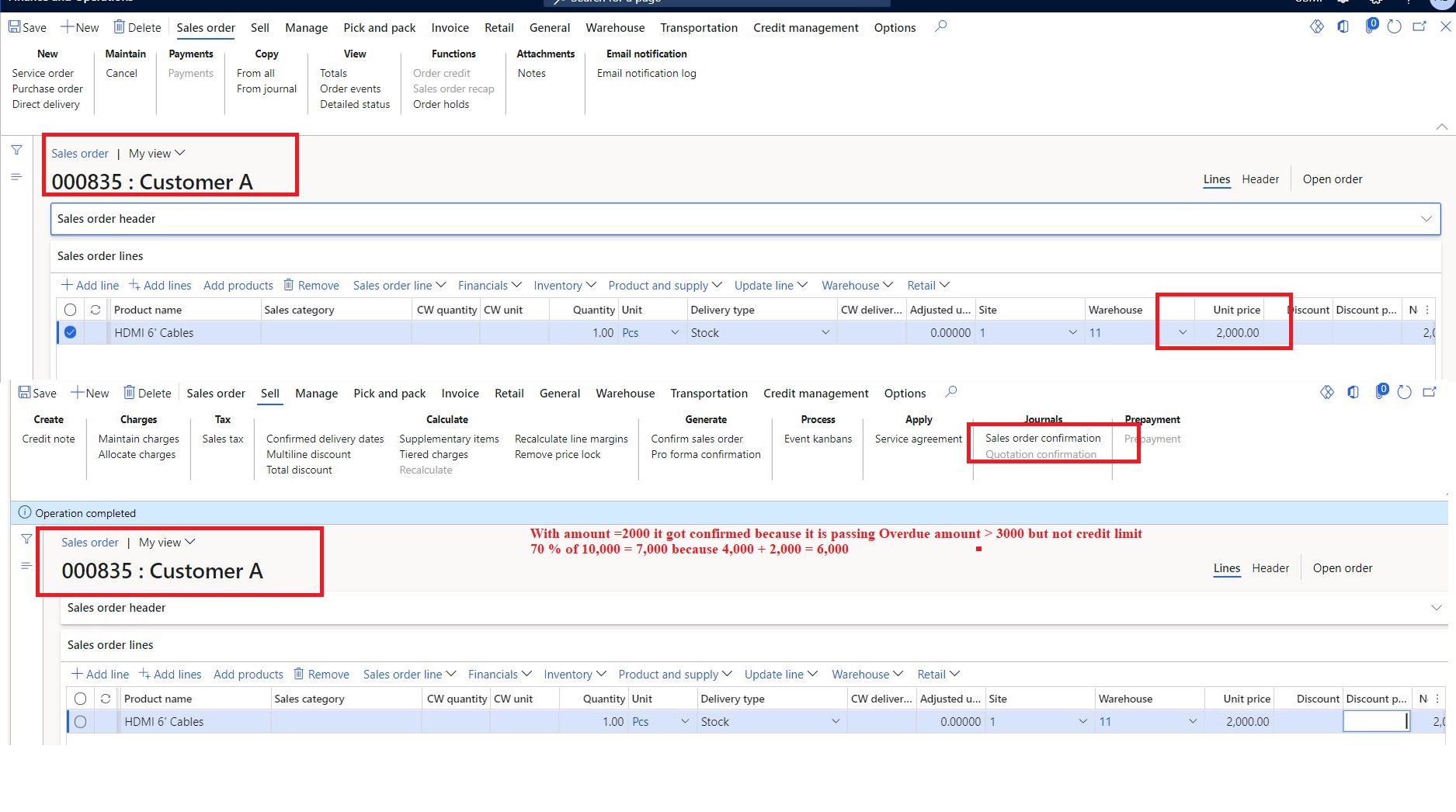The image size is (1456, 812).
Task: Switch to the Warehouse ribbon tab
Action: [614, 27]
